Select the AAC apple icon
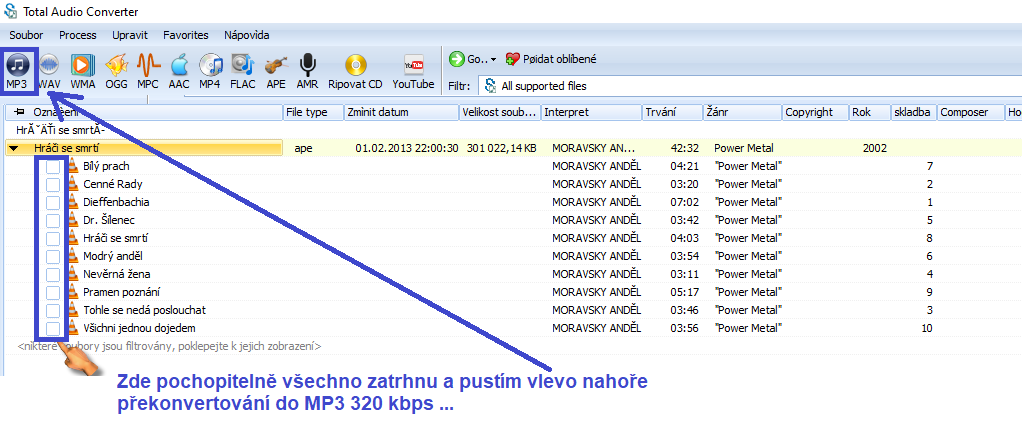The width and height of the screenshot is (1022, 432). [x=179, y=70]
